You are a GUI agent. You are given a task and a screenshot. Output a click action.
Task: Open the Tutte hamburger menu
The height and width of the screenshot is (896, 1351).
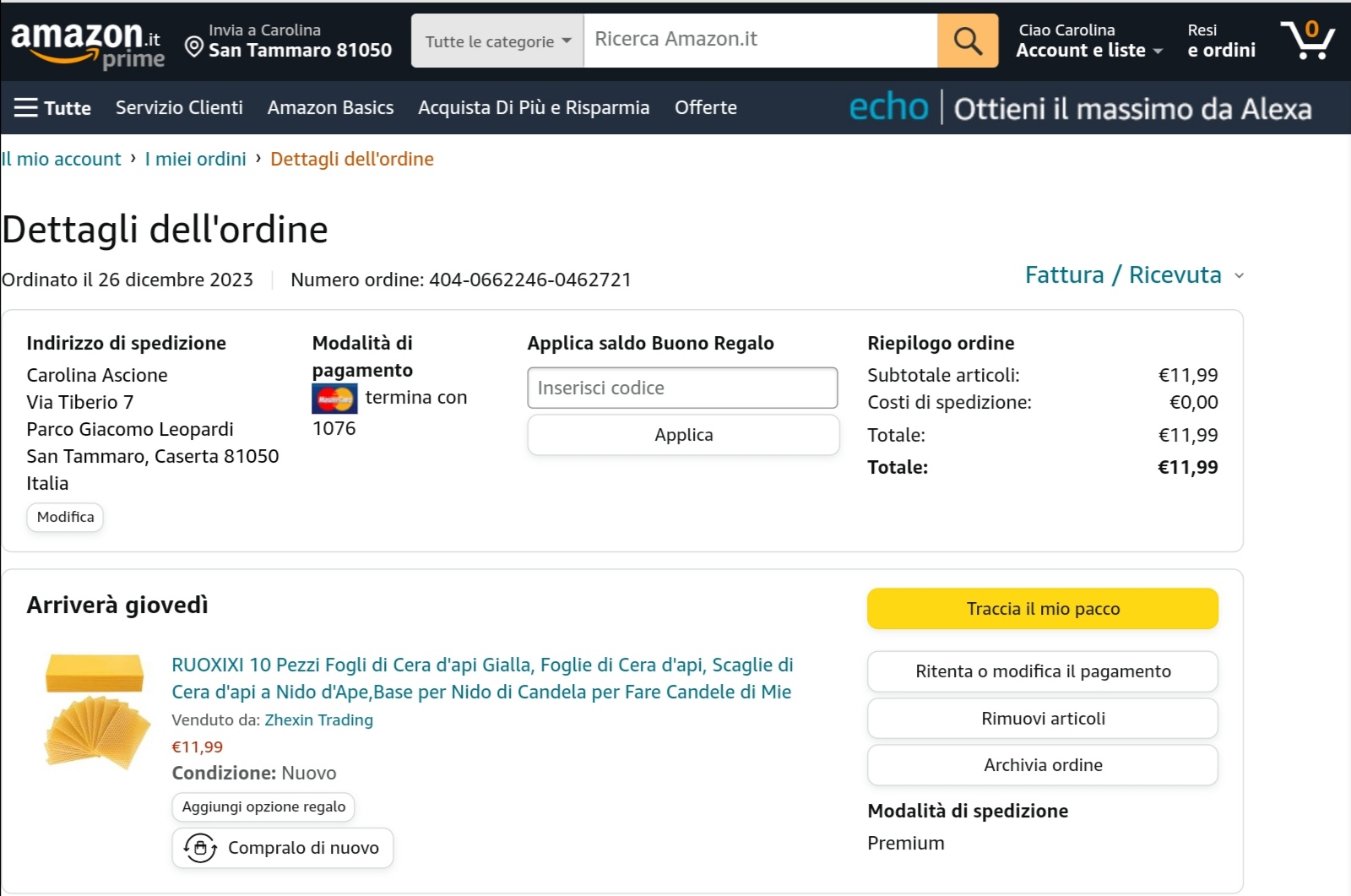click(52, 108)
